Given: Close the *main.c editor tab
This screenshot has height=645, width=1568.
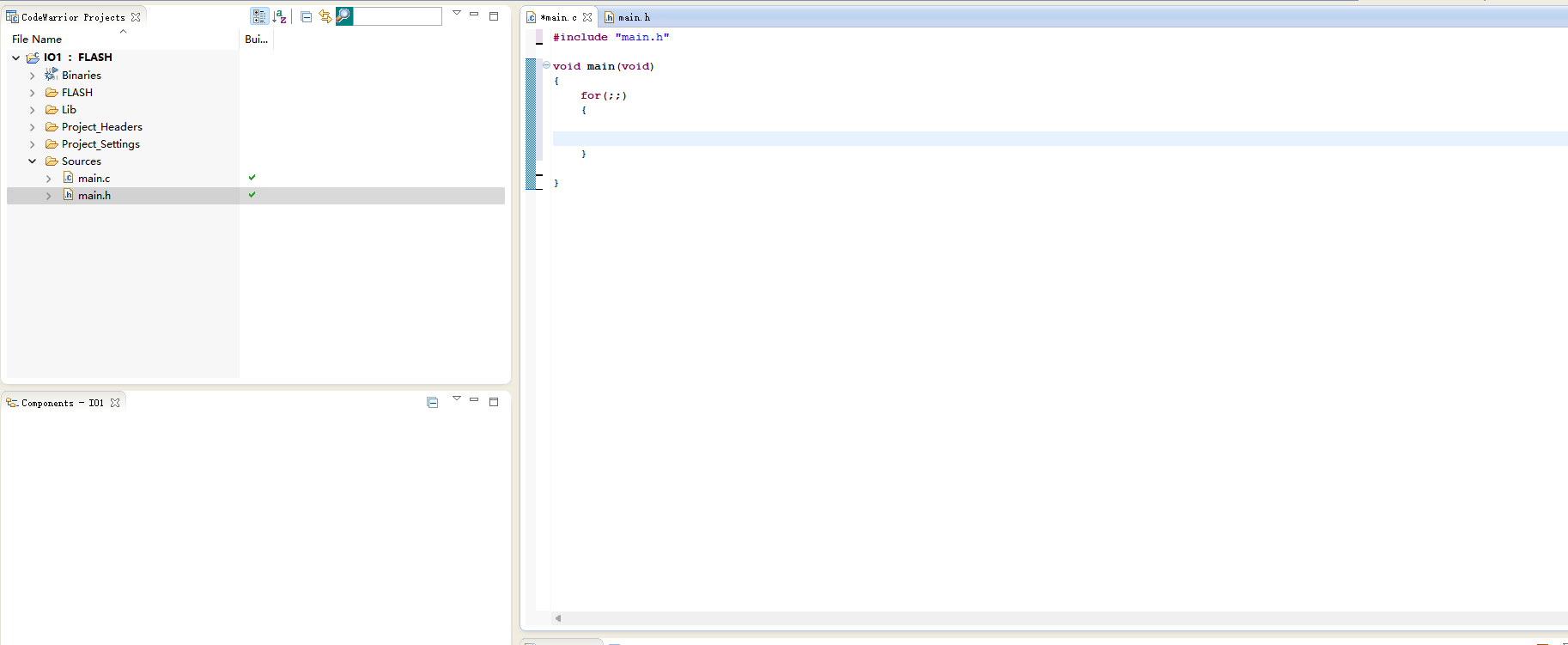Looking at the screenshot, I should pos(587,17).
